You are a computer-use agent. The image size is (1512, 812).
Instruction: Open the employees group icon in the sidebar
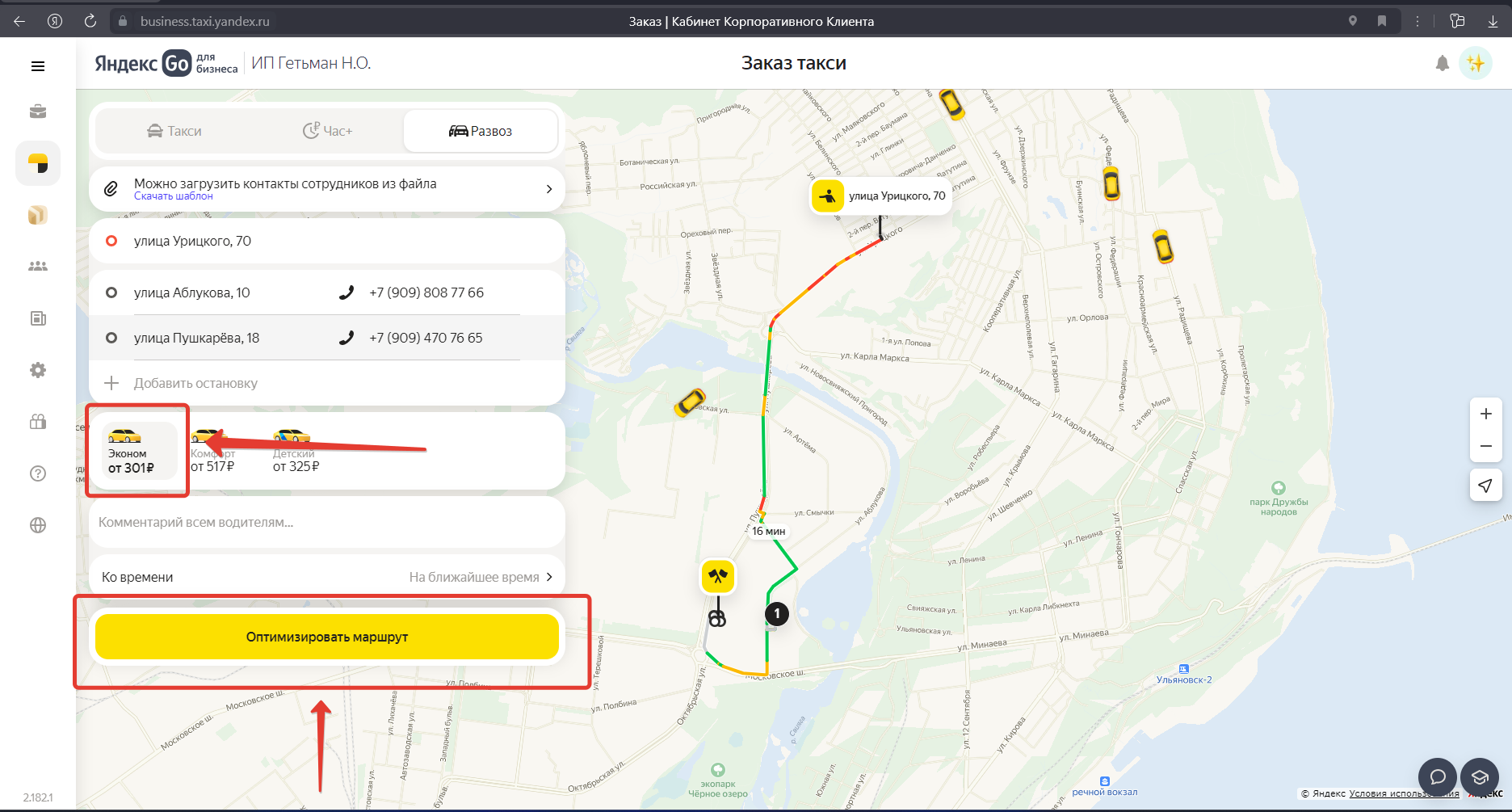pyautogui.click(x=38, y=267)
